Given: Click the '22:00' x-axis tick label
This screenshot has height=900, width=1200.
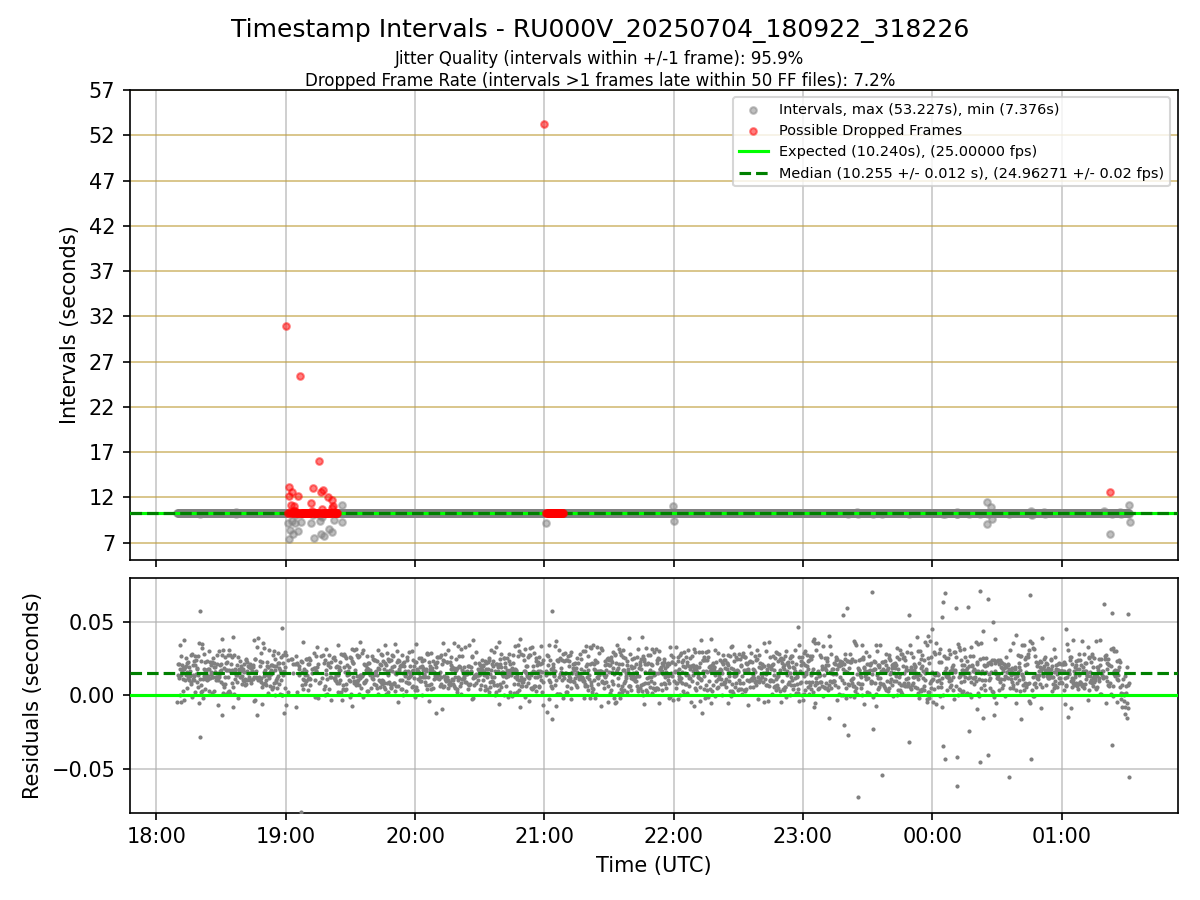Looking at the screenshot, I should pos(674,834).
